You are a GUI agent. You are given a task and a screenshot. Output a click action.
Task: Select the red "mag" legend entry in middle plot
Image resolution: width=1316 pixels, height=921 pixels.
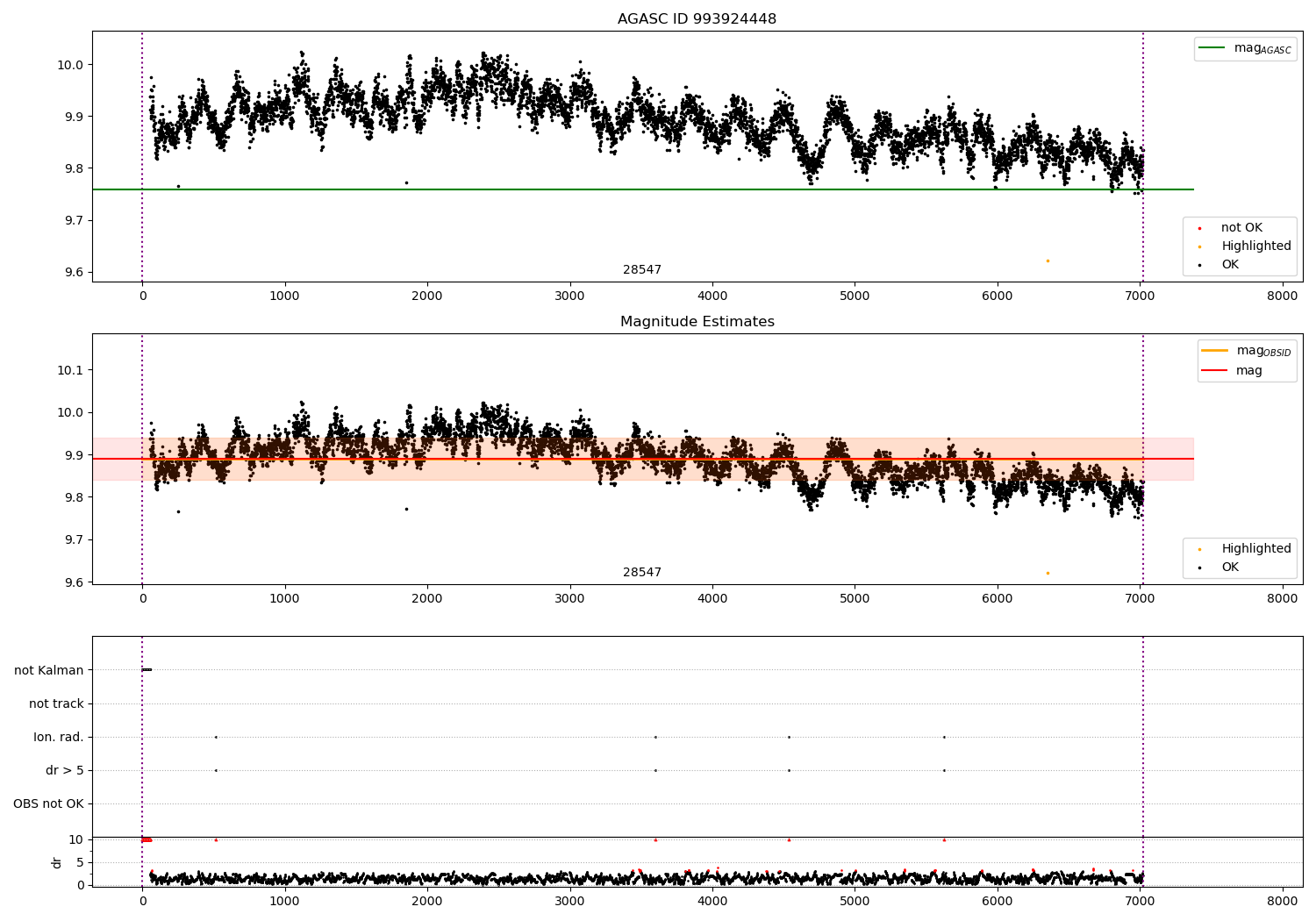tap(1233, 370)
